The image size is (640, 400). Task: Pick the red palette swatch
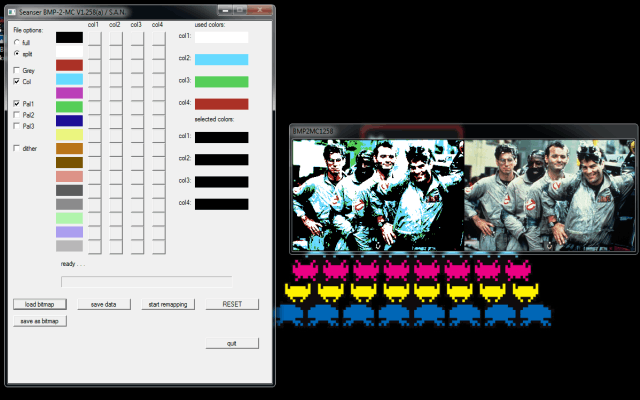coord(69,65)
